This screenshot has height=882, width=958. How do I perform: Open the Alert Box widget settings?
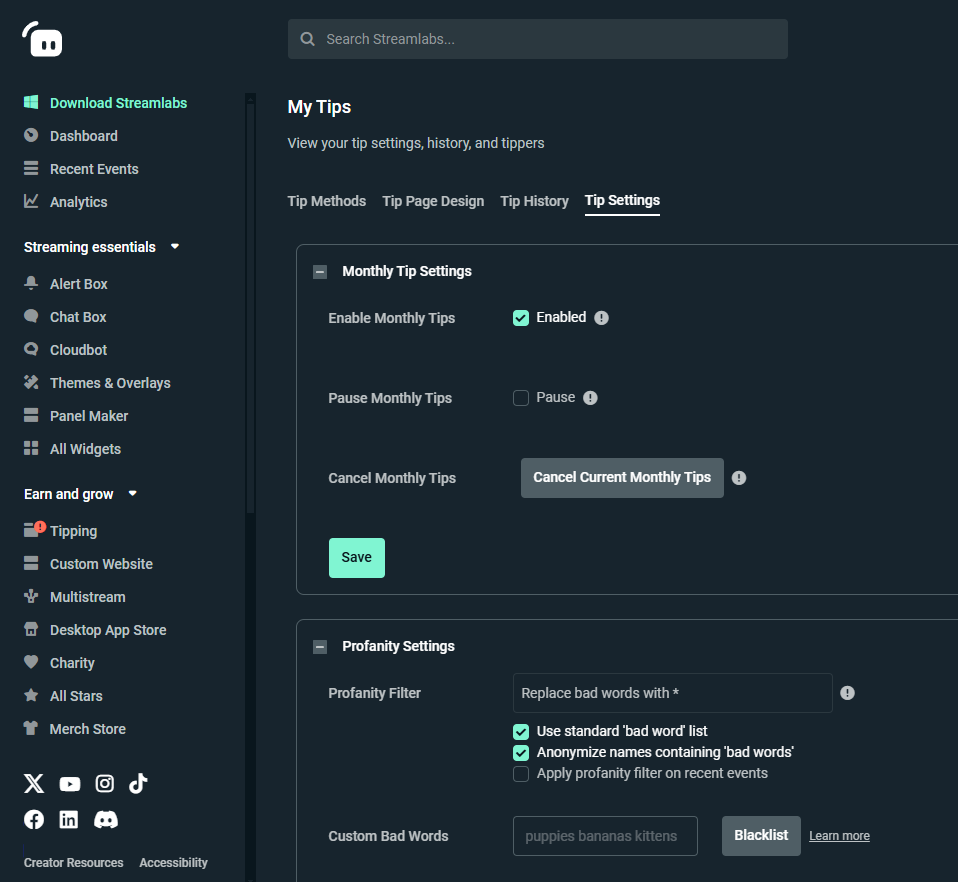coord(77,283)
